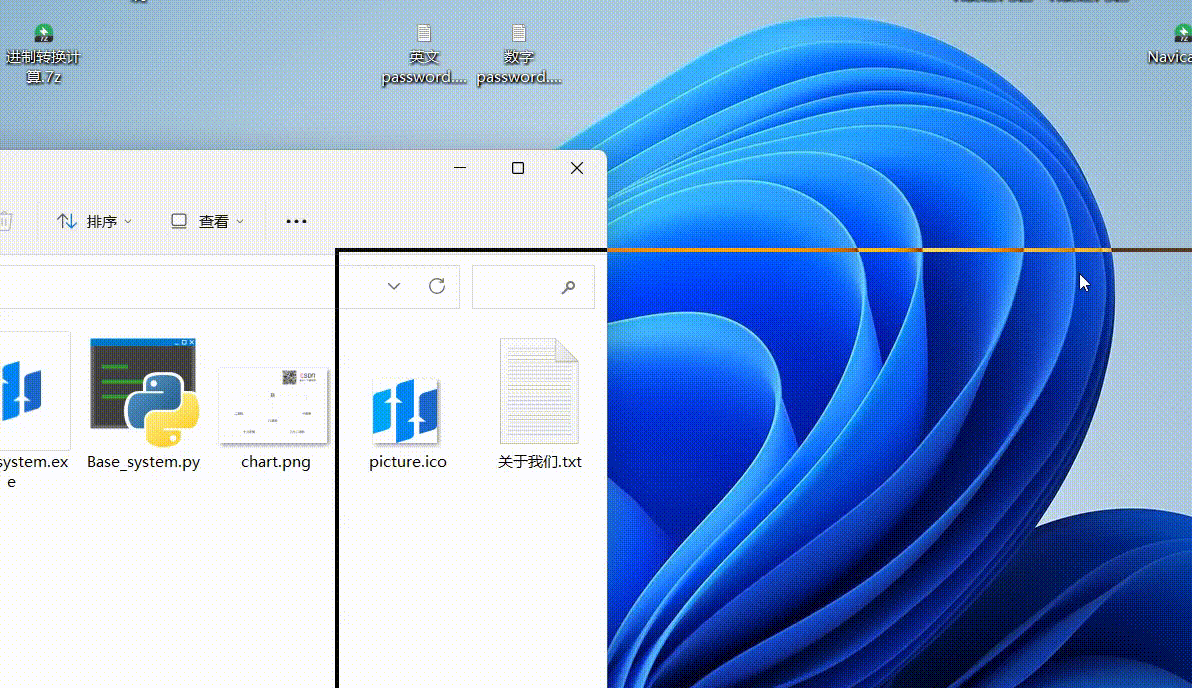Click the search box in File Explorer
Viewport: 1192px width, 688px height.
pos(533,287)
